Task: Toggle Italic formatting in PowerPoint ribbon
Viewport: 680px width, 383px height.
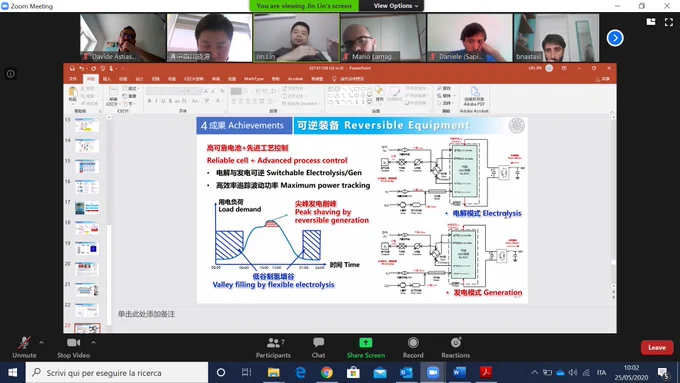Action: [x=156, y=101]
